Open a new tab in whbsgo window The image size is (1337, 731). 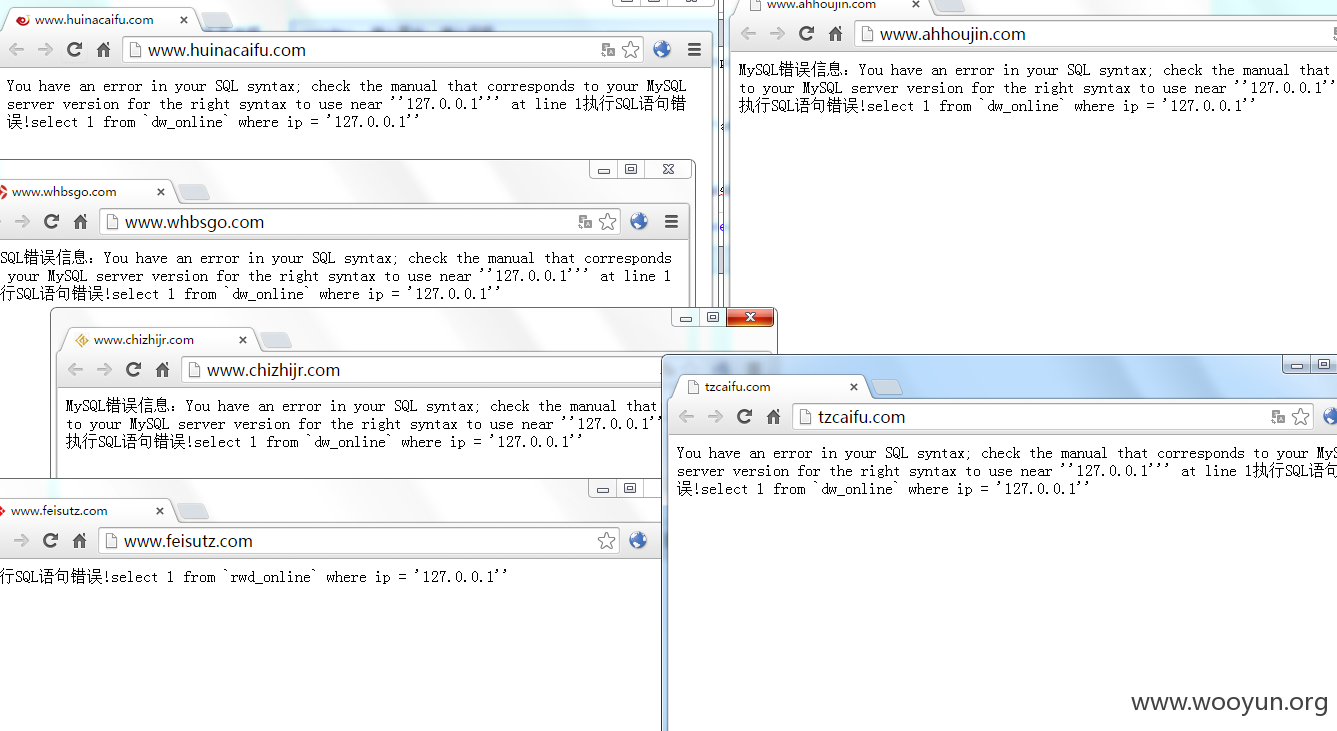pyautogui.click(x=192, y=193)
